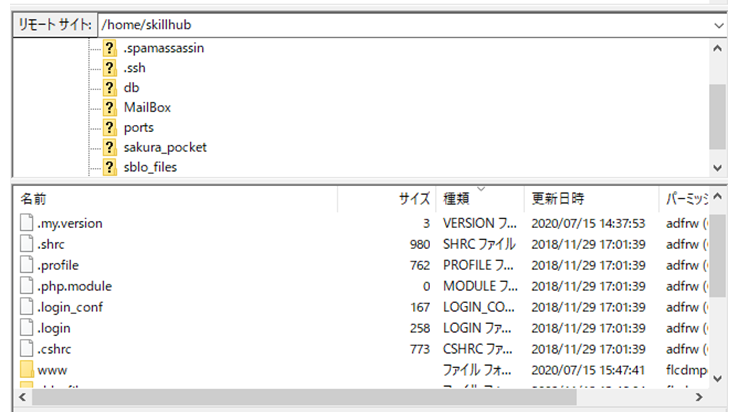Click size 980 of .shrc

(x=420, y=244)
